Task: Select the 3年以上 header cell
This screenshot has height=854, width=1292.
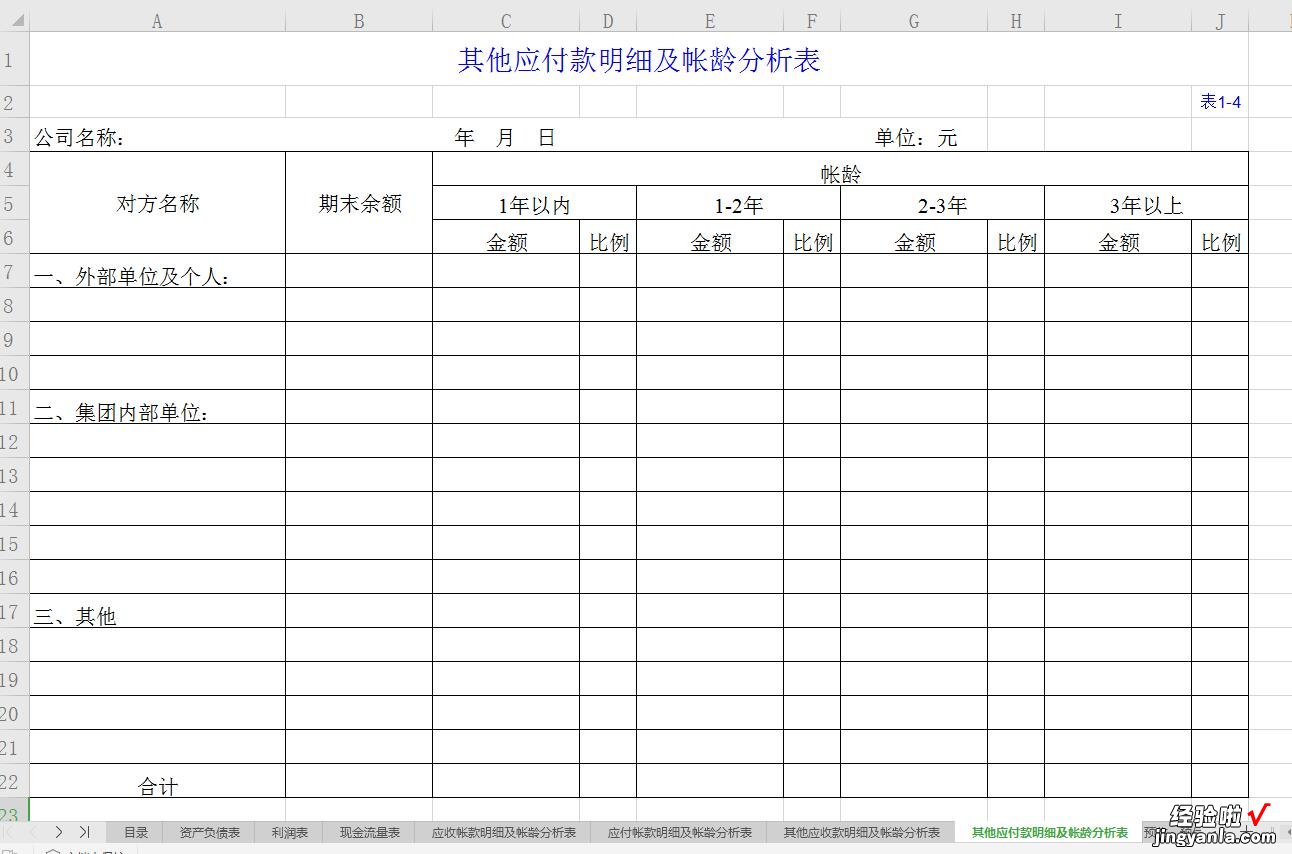Action: pyautogui.click(x=1146, y=204)
